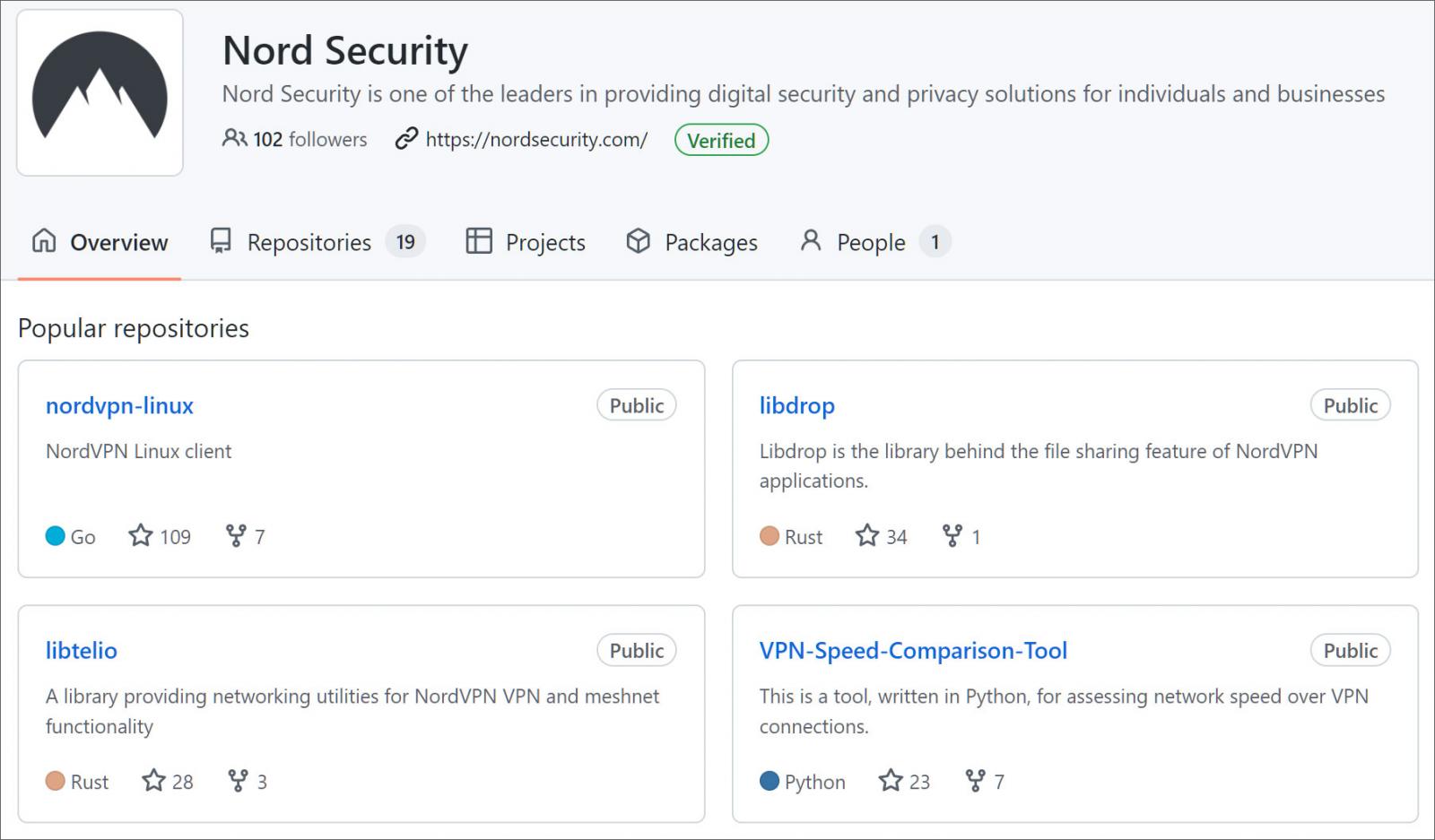Click the fork icon on libdrop
Screen dimensions: 1435x840
(952, 535)
